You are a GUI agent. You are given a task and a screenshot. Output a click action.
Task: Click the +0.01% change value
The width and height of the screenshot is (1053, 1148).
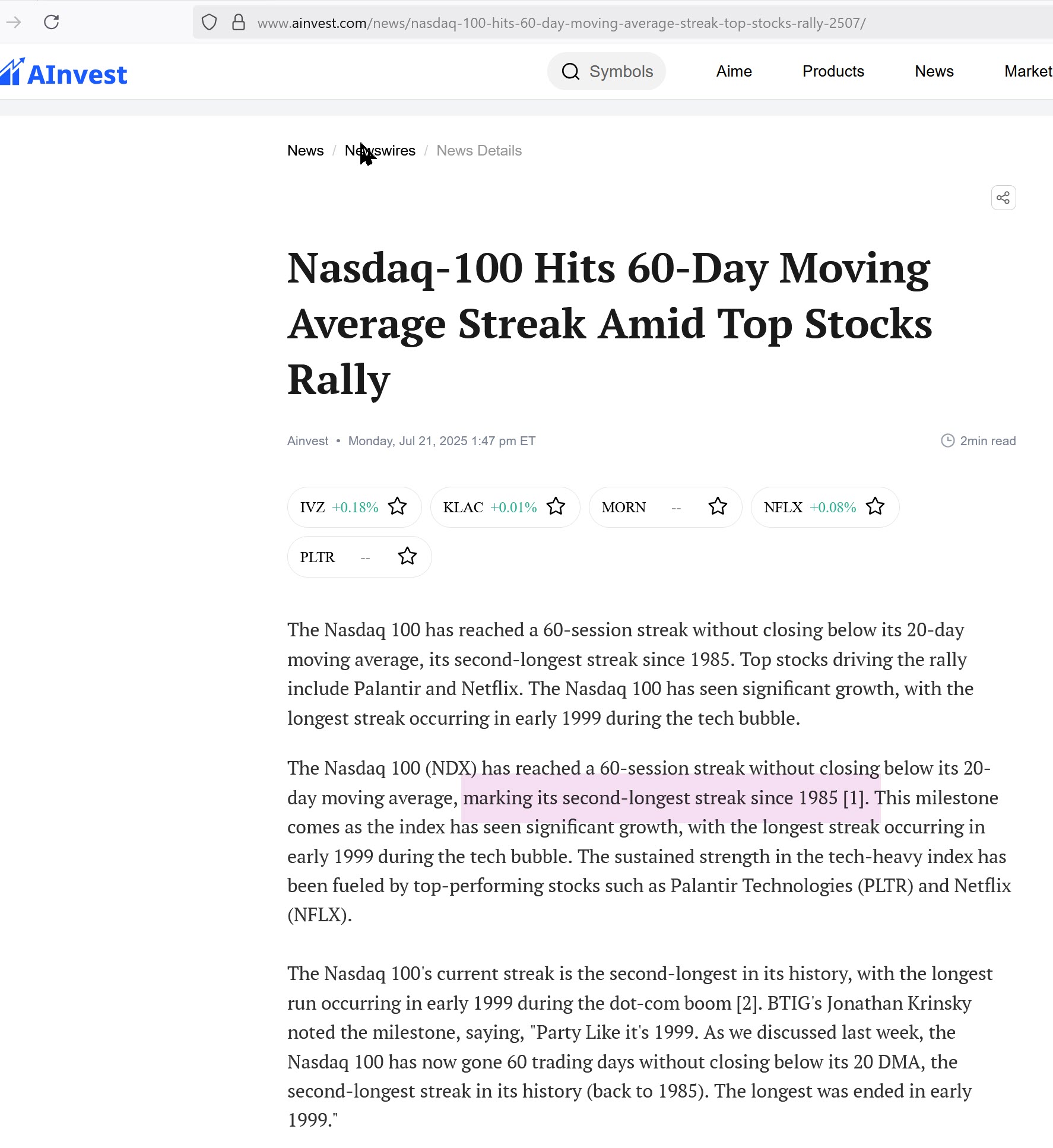pyautogui.click(x=513, y=508)
